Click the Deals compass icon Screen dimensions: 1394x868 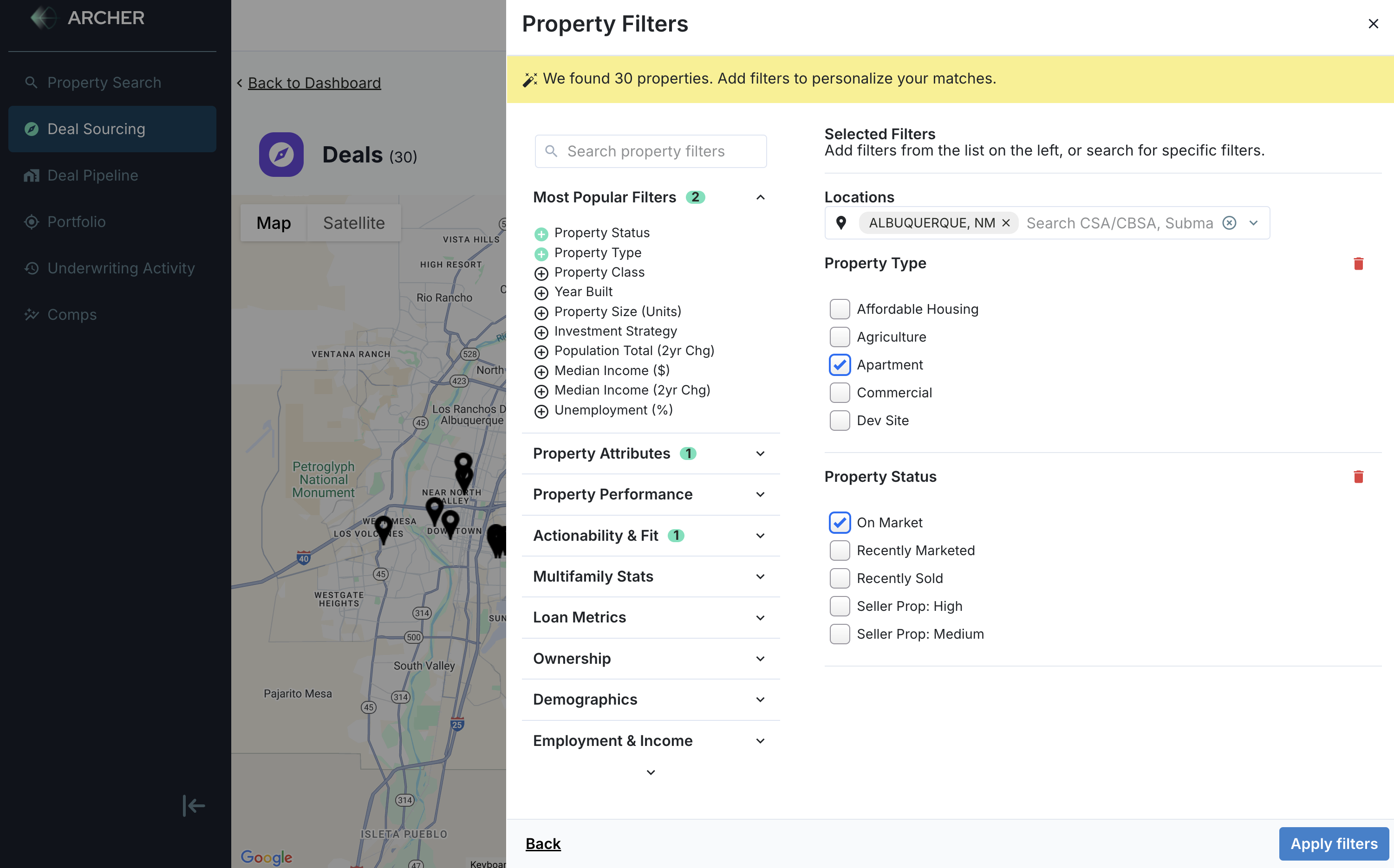coord(280,154)
